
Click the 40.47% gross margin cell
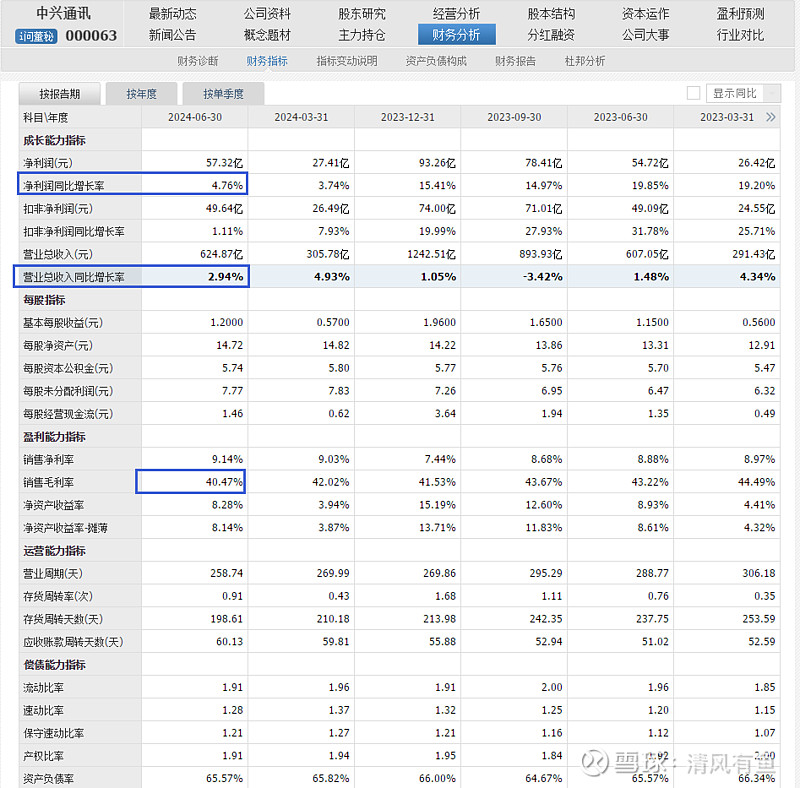point(191,482)
